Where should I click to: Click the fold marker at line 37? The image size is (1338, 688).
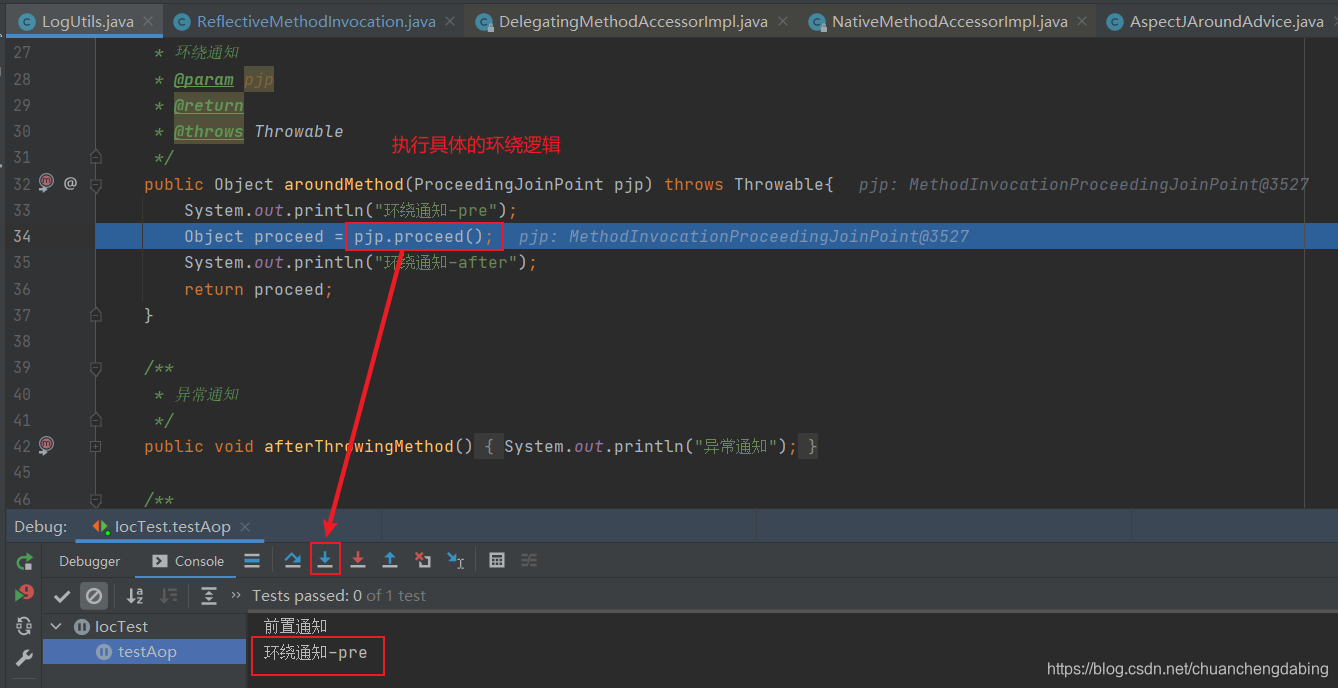[96, 315]
